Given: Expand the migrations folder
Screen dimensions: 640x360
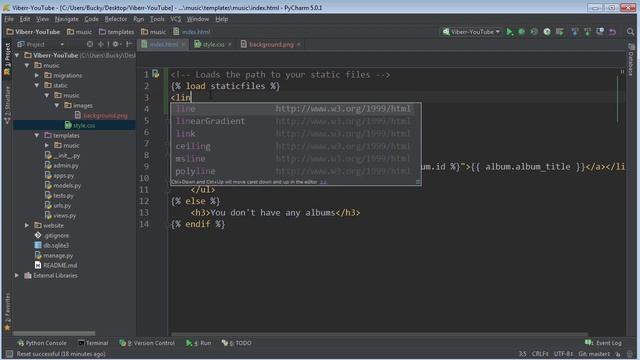Looking at the screenshot, I should point(37,75).
